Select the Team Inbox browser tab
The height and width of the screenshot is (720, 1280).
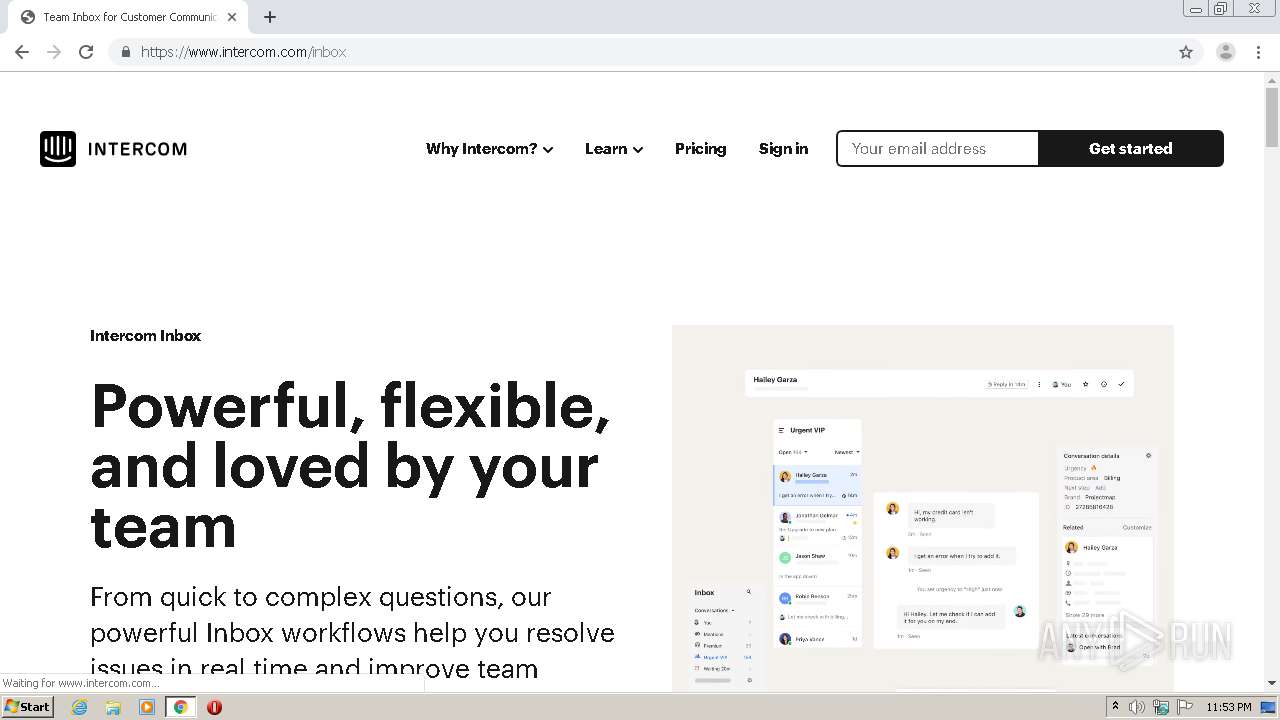tap(128, 17)
